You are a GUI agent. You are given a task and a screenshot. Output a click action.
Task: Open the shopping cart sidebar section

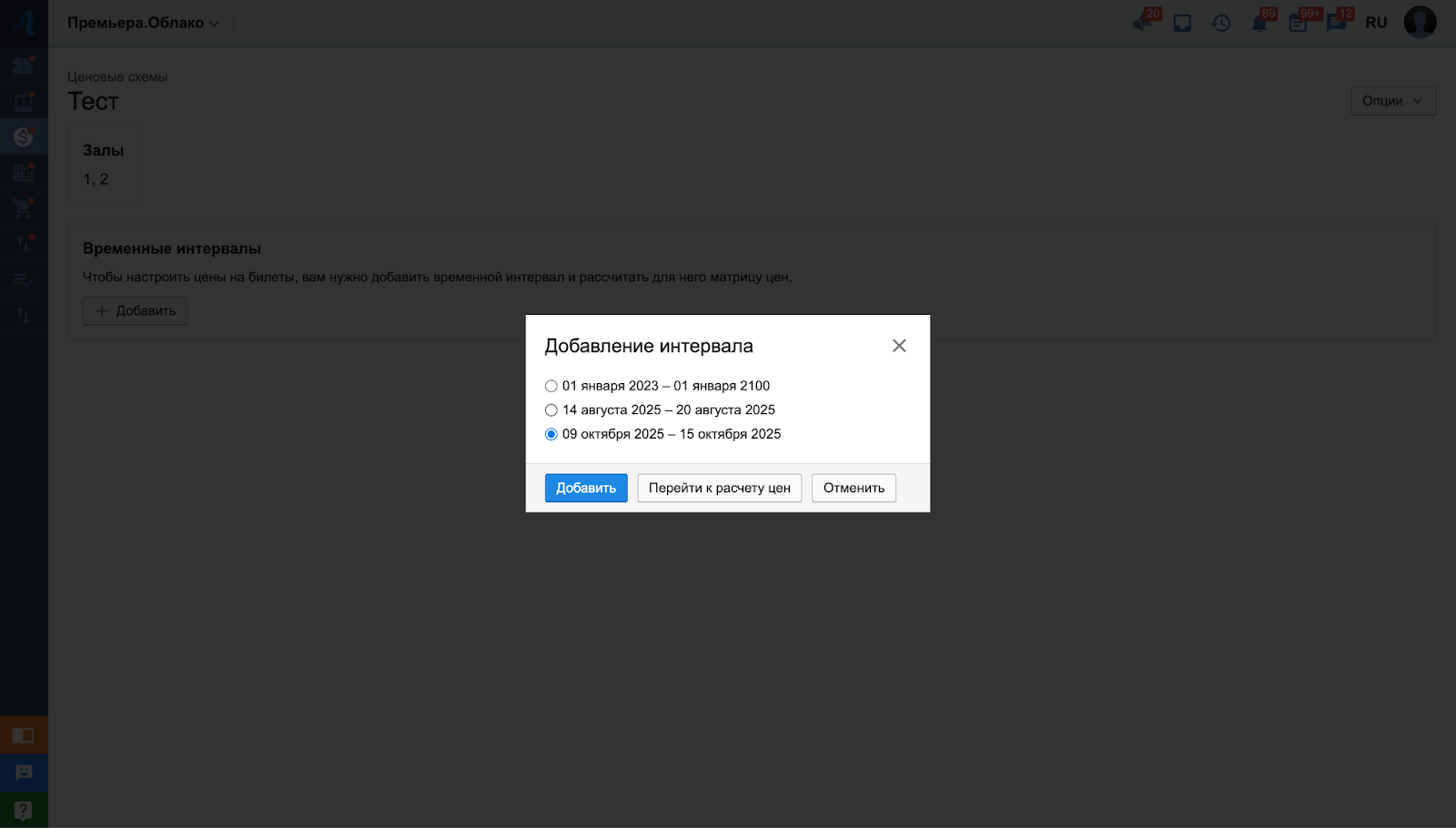24,208
